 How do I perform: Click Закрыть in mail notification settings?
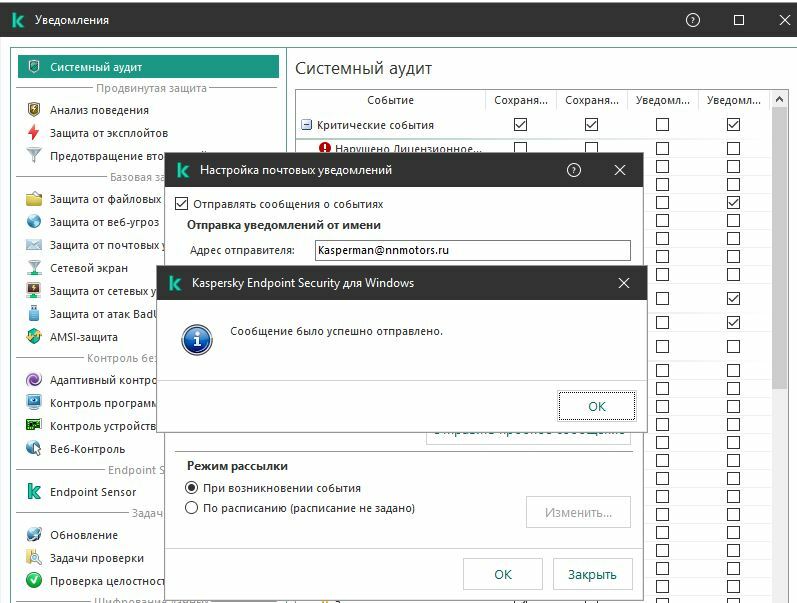(592, 574)
